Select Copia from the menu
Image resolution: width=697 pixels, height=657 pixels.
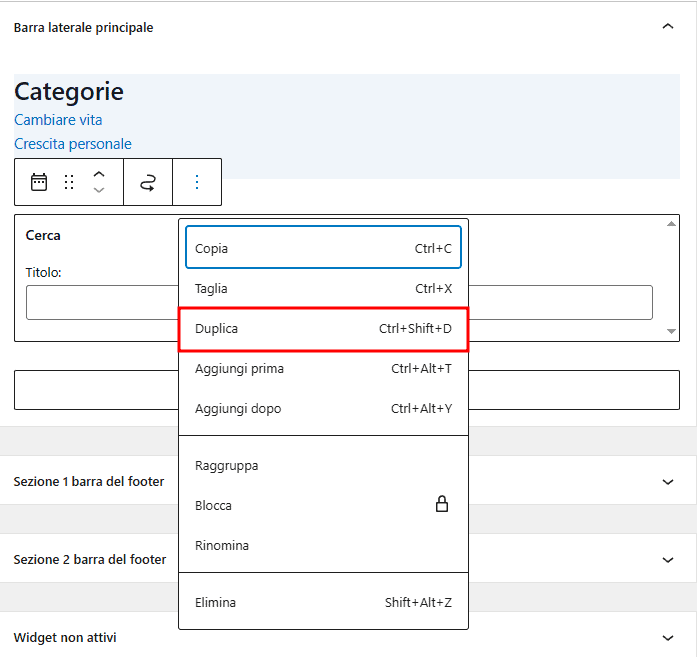323,248
